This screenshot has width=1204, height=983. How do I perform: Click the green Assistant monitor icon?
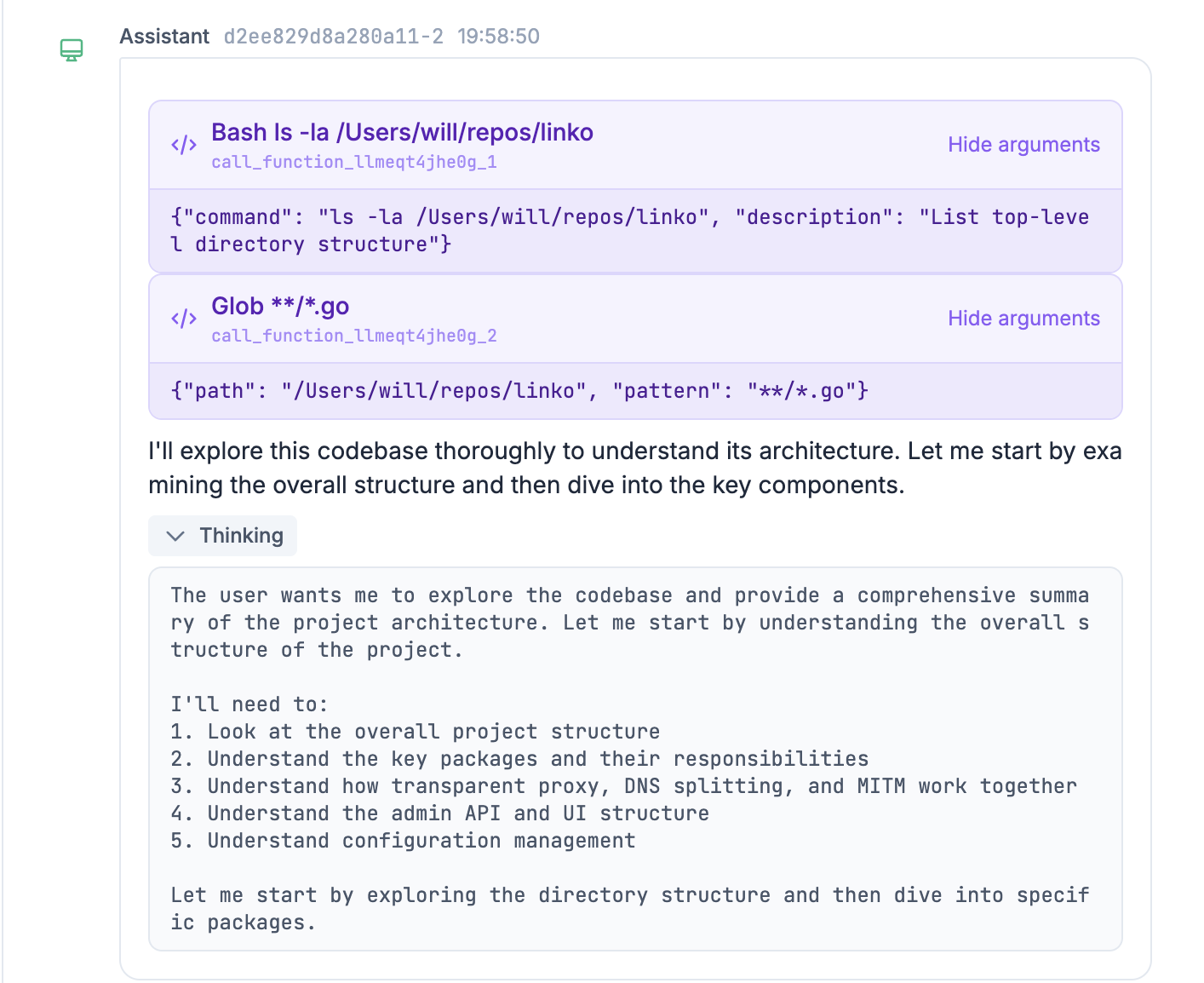click(x=72, y=50)
